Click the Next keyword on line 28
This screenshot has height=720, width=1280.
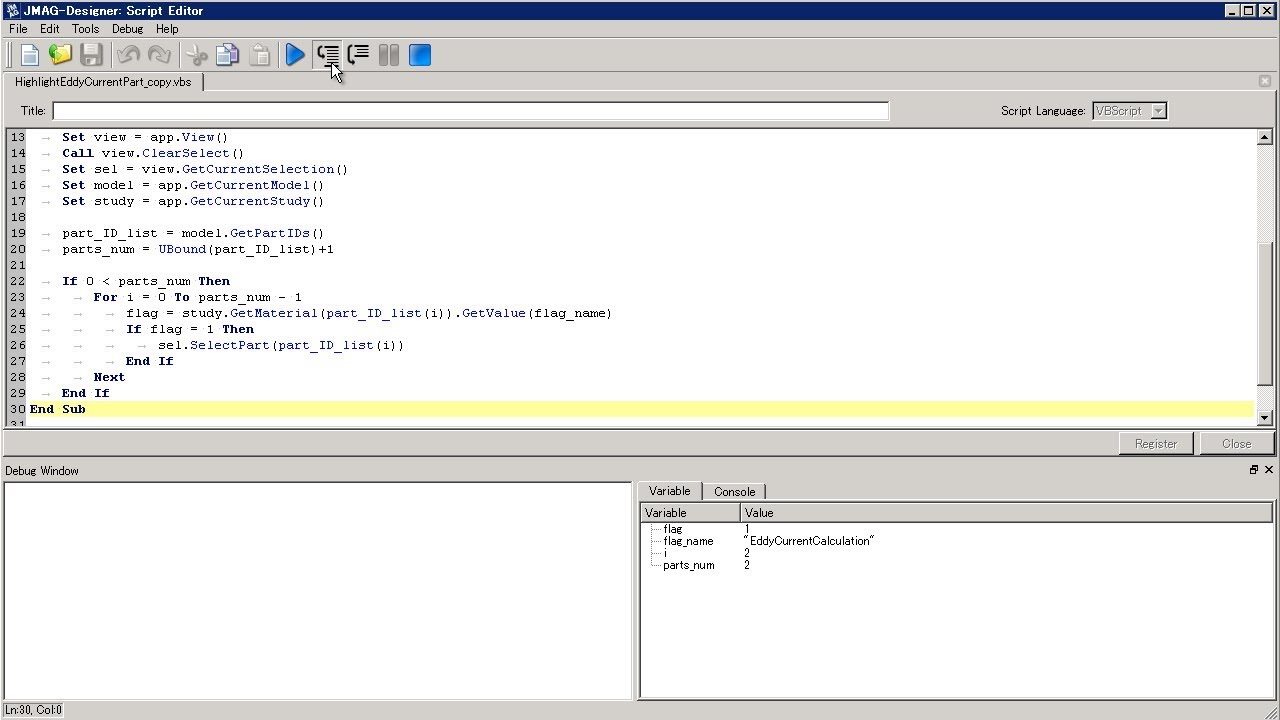click(109, 377)
